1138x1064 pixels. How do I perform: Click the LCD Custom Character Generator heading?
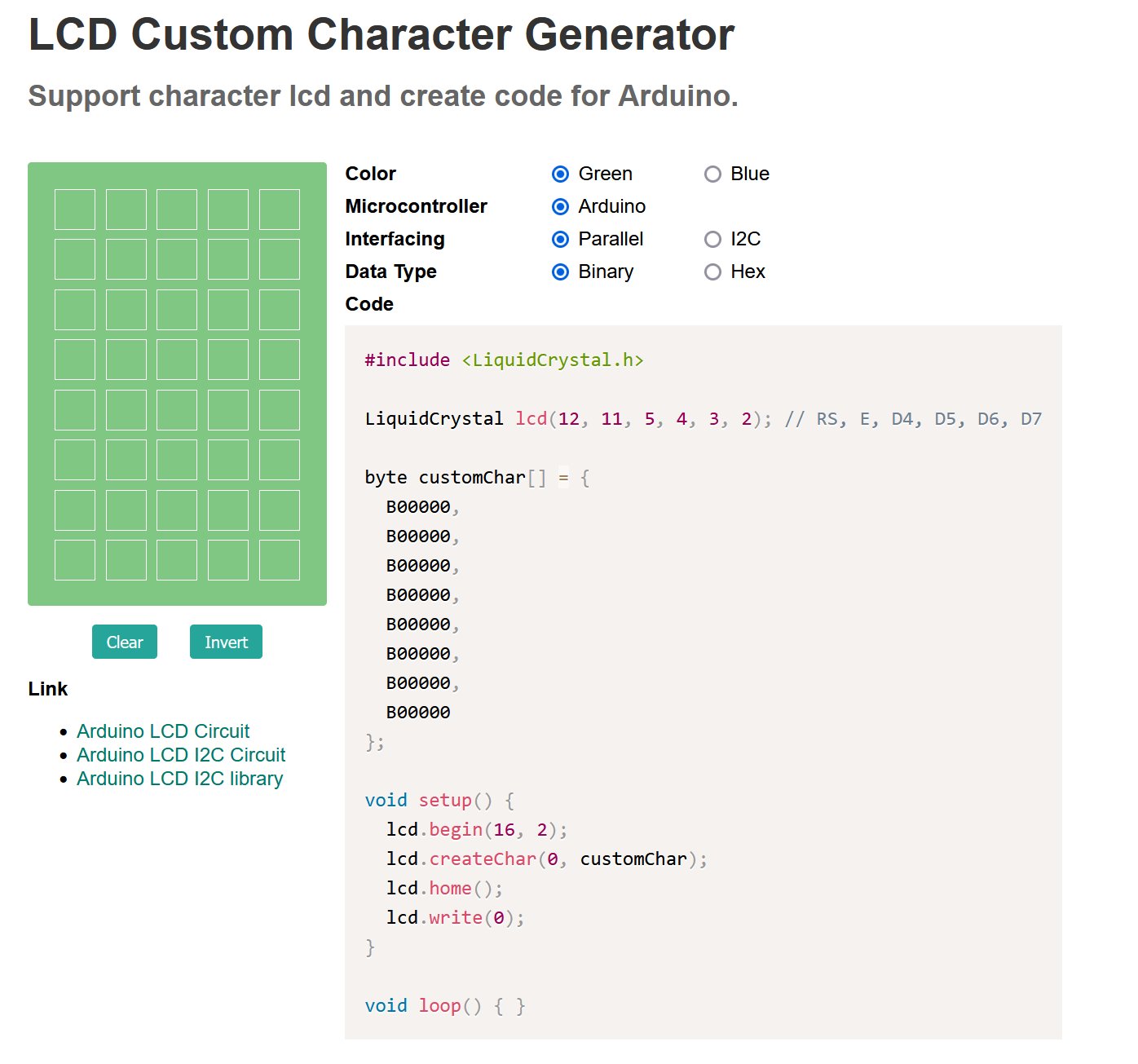pos(382,35)
